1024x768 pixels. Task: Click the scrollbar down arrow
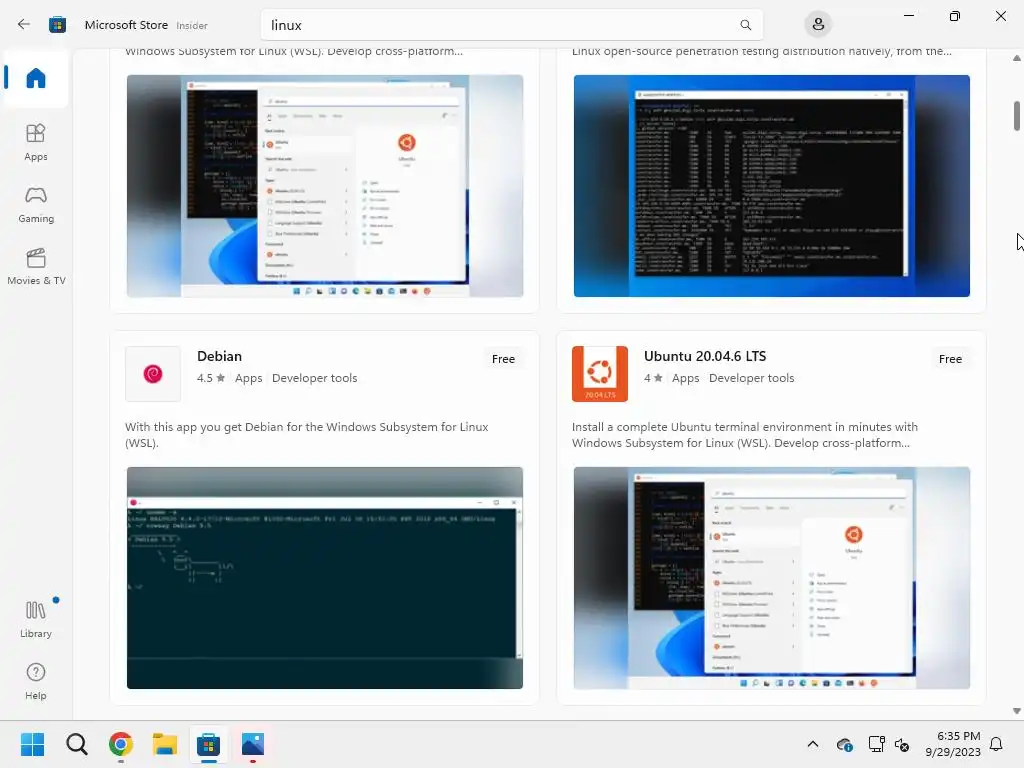click(1017, 711)
